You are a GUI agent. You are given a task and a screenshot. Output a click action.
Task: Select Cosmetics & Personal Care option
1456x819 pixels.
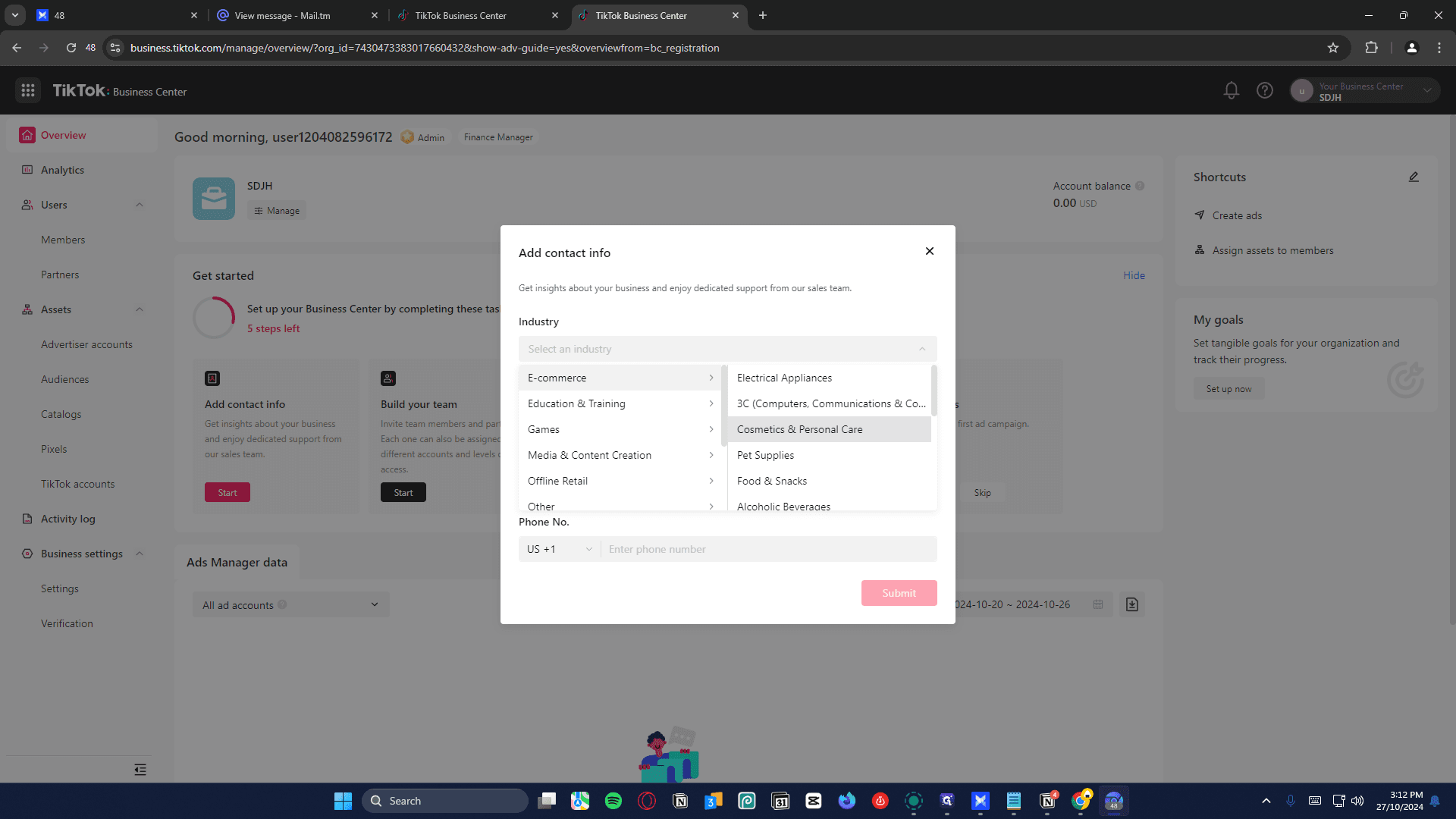point(830,429)
